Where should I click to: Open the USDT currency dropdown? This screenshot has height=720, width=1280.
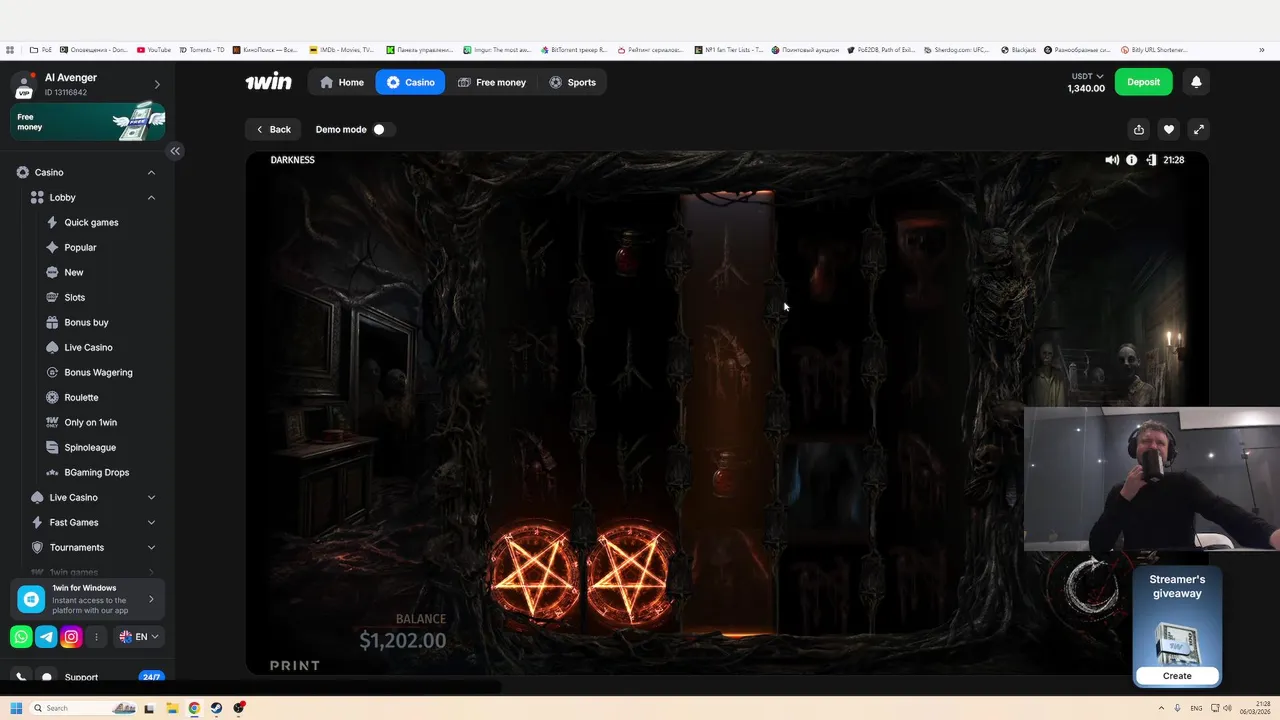coord(1087,76)
